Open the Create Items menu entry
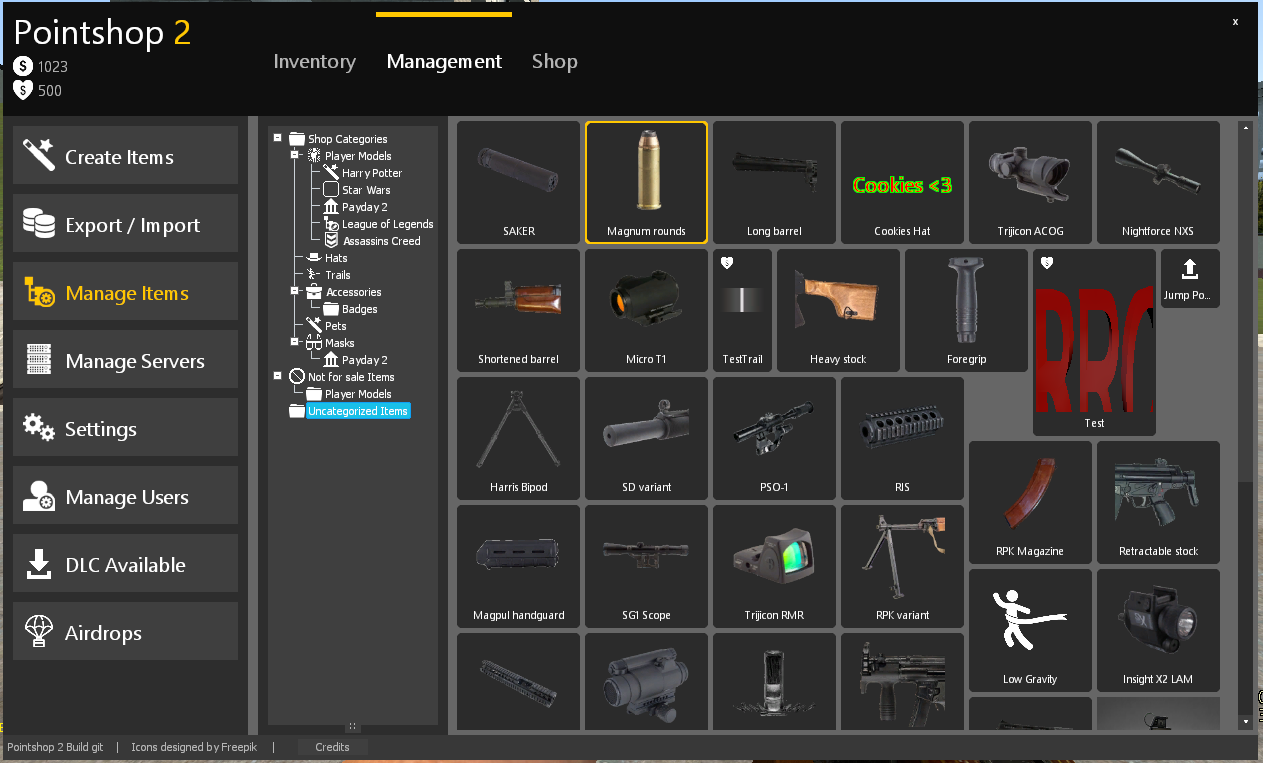1263x763 pixels. [x=126, y=155]
